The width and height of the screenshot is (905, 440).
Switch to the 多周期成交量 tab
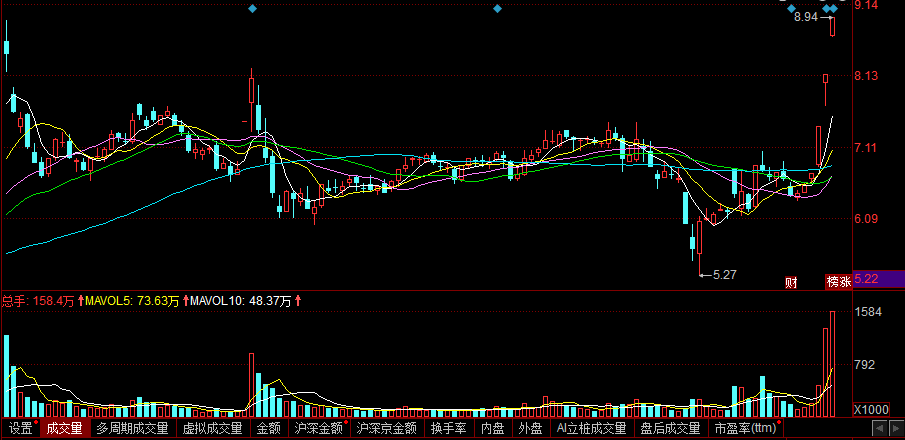[132, 428]
